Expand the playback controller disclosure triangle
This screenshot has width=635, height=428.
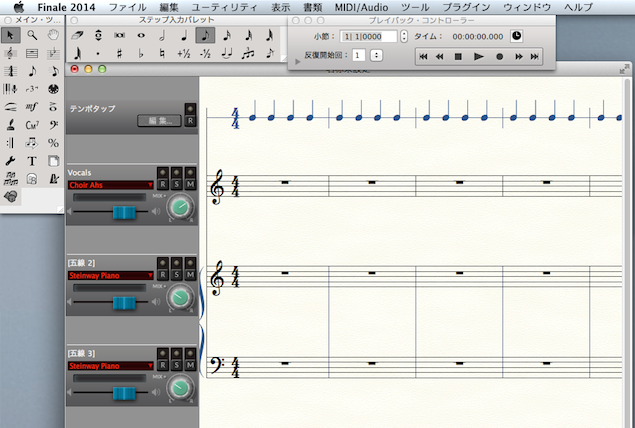click(x=298, y=62)
